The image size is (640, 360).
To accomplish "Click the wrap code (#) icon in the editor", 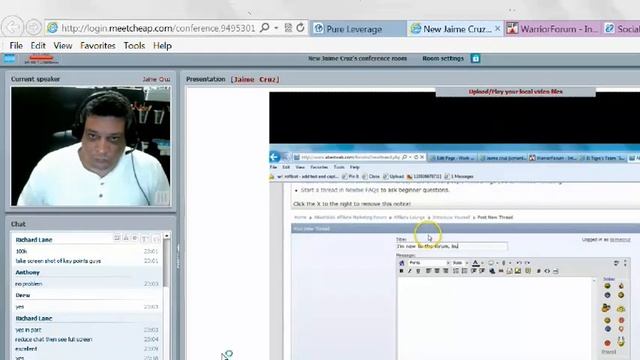I will pyautogui.click(x=538, y=271).
